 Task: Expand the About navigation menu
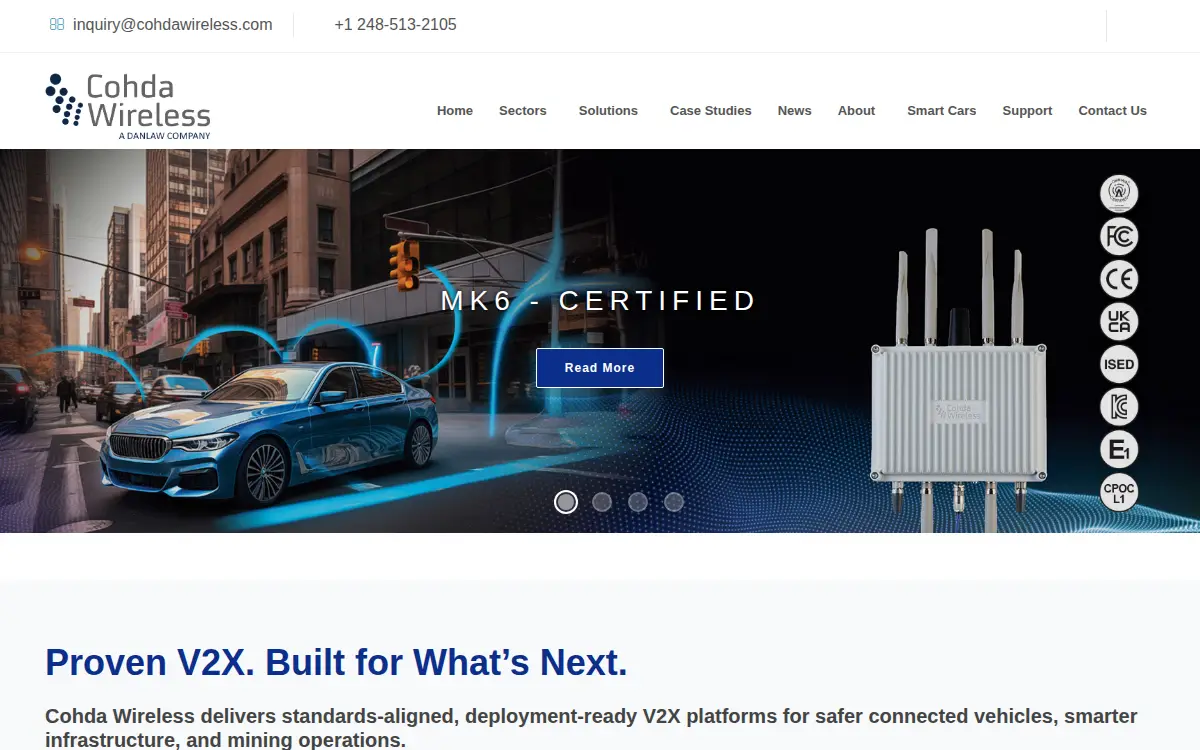pyautogui.click(x=857, y=111)
